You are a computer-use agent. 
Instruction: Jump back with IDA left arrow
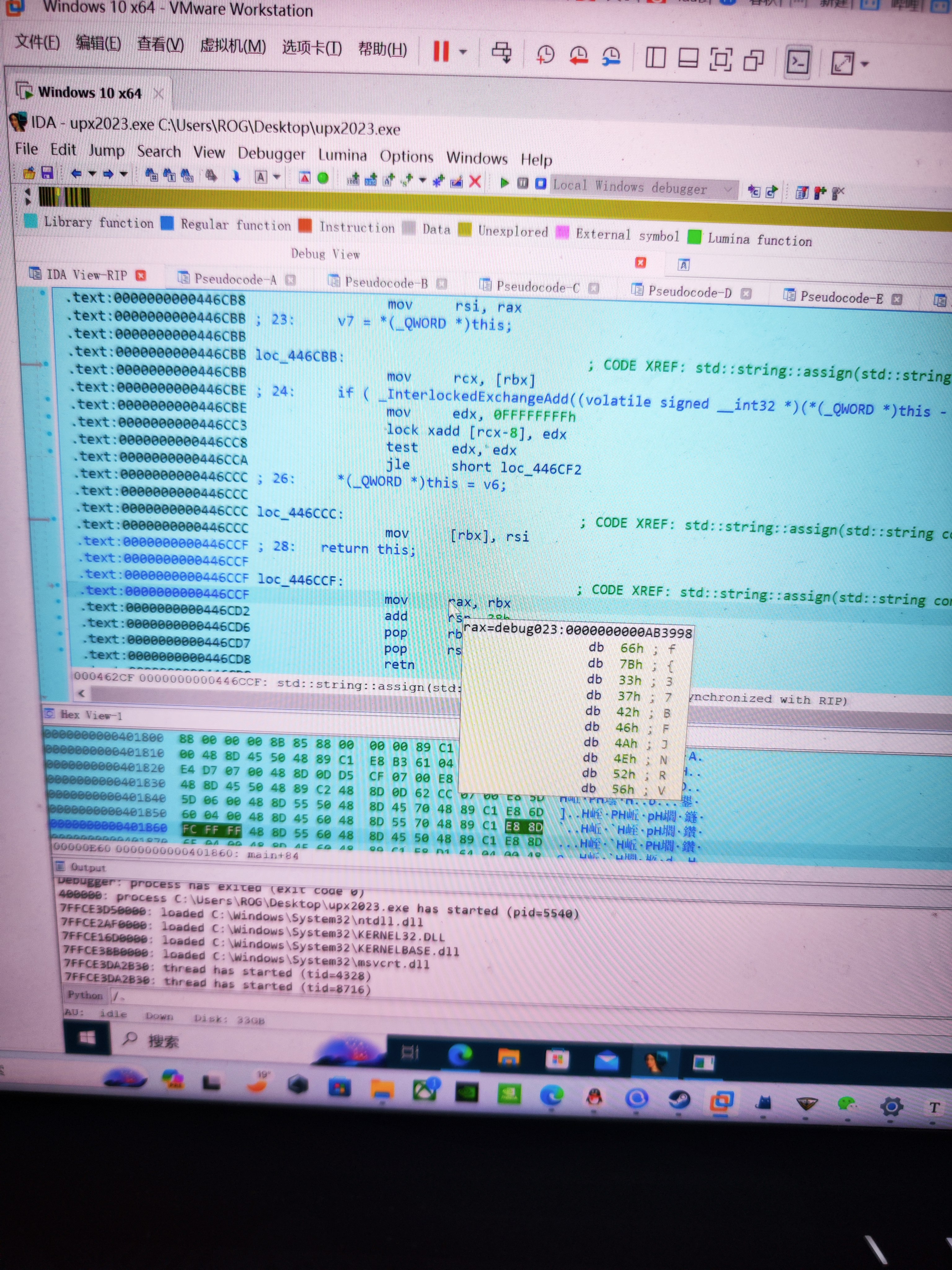tap(76, 173)
